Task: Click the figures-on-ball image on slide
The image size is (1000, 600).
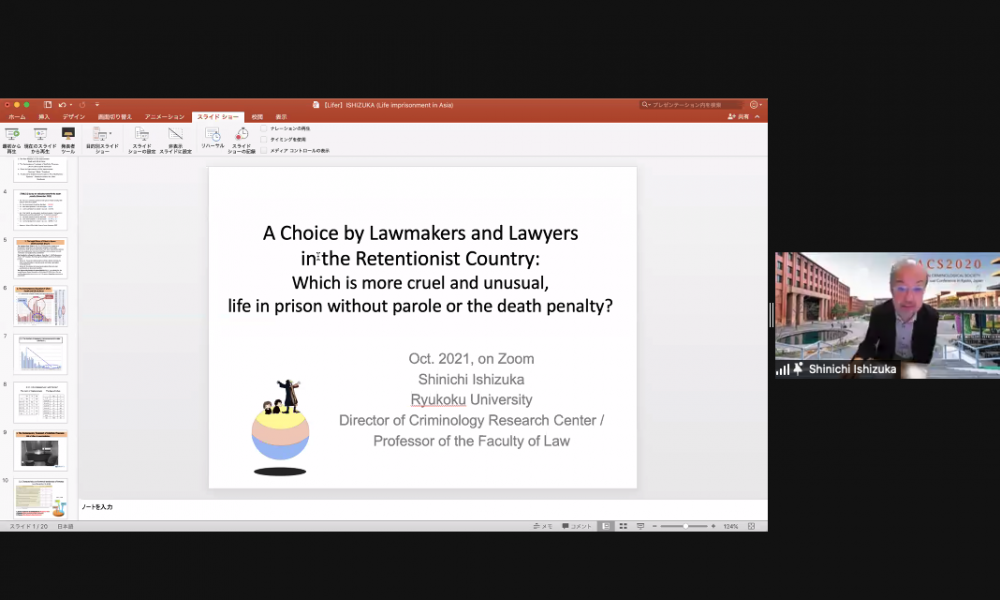Action: click(x=281, y=427)
